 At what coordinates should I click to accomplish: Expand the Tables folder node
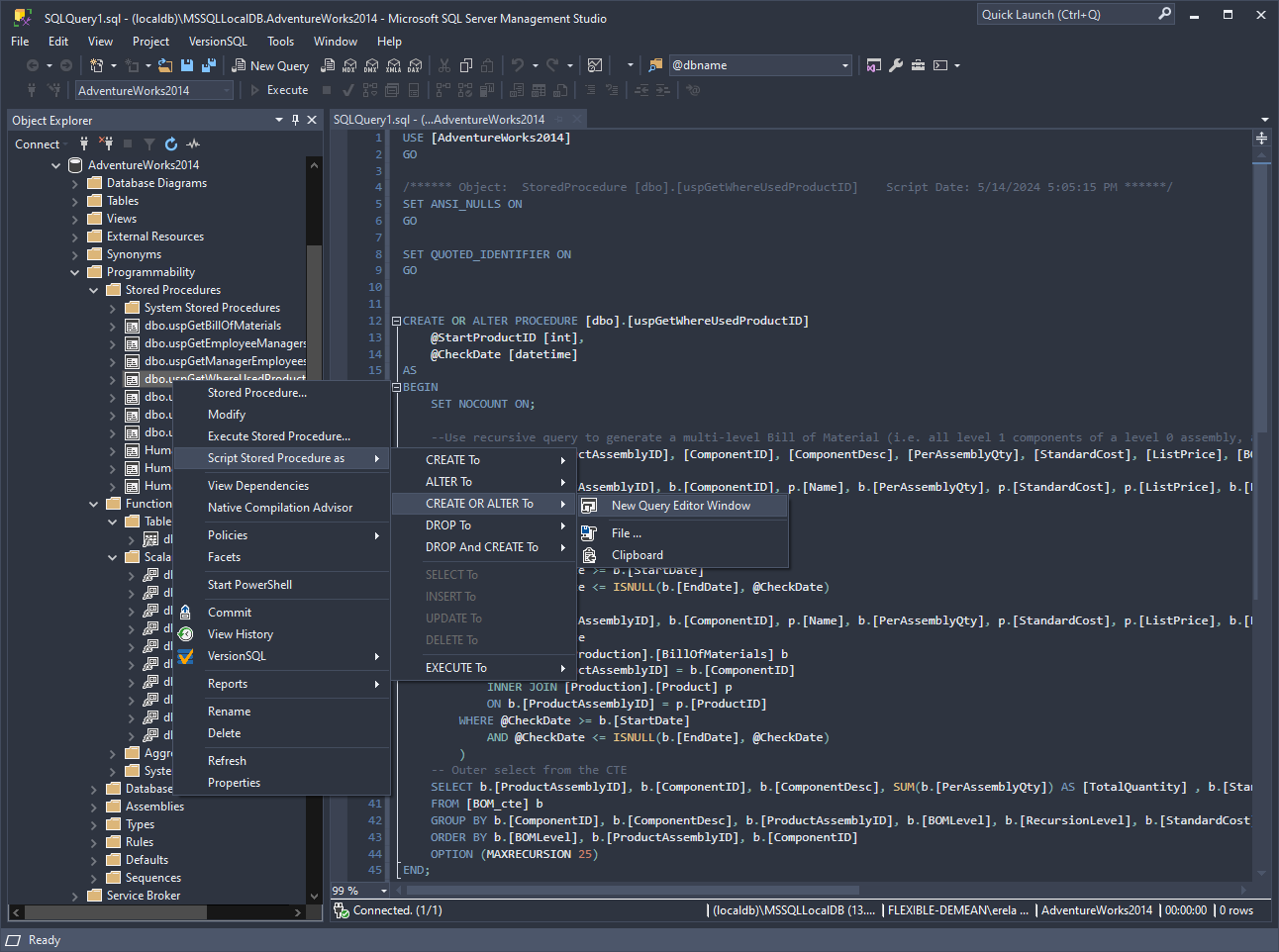click(75, 201)
